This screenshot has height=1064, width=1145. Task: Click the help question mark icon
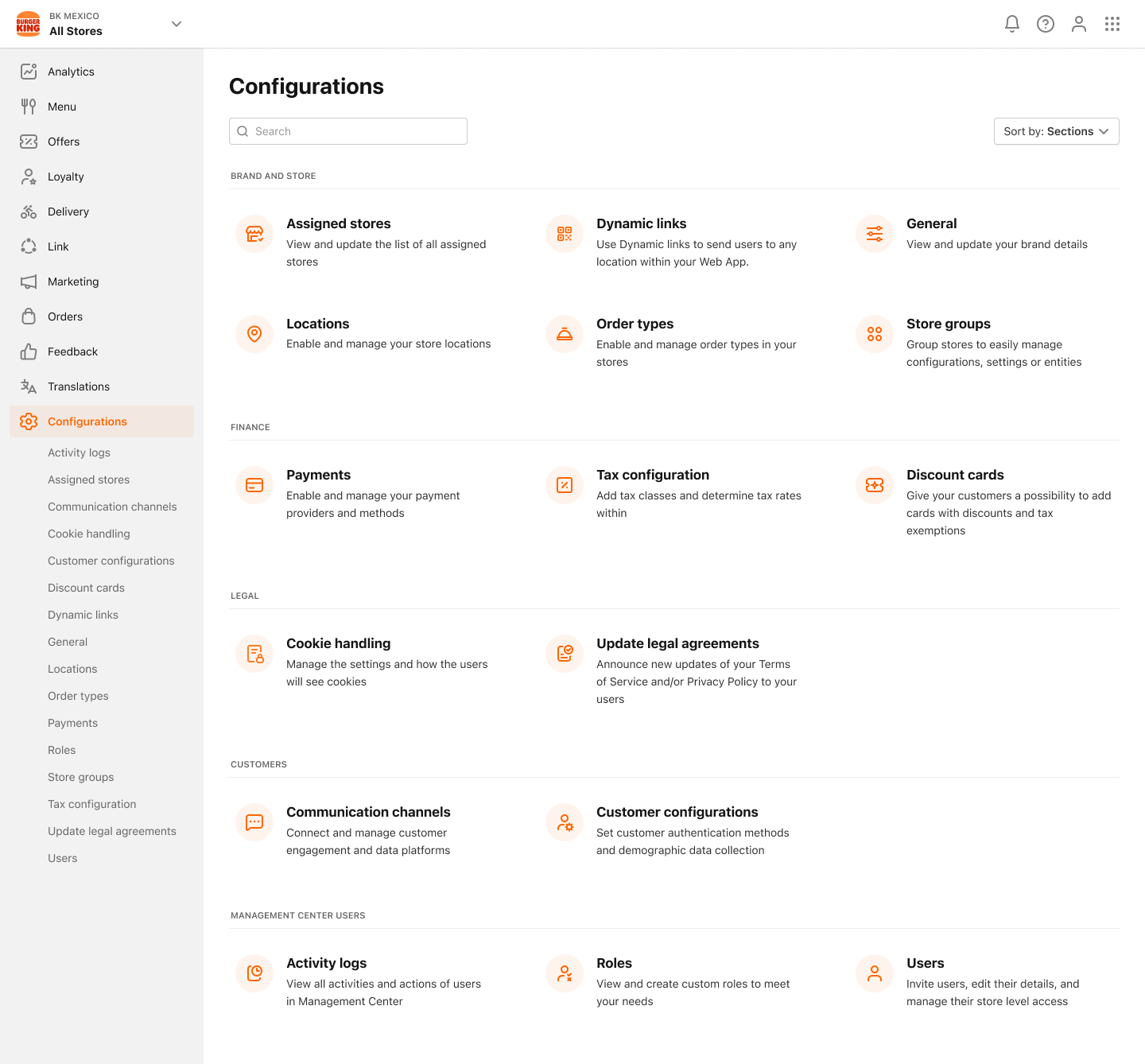point(1045,24)
